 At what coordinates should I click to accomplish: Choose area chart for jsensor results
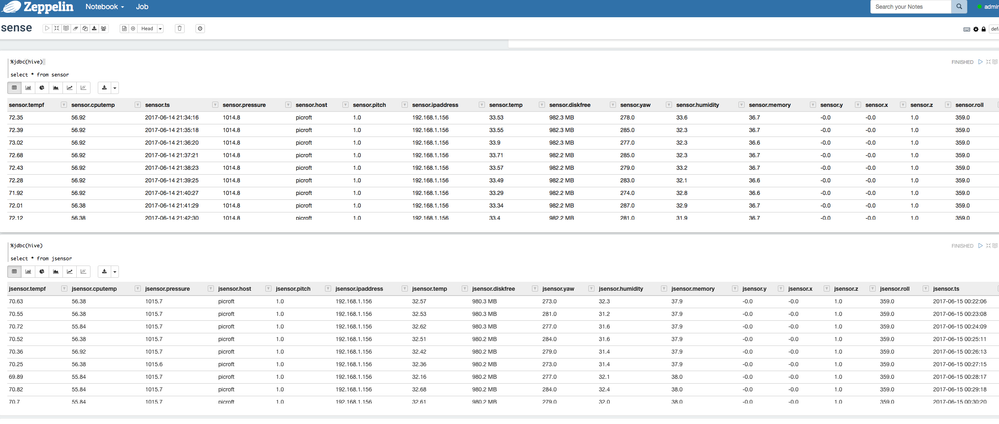pos(56,271)
